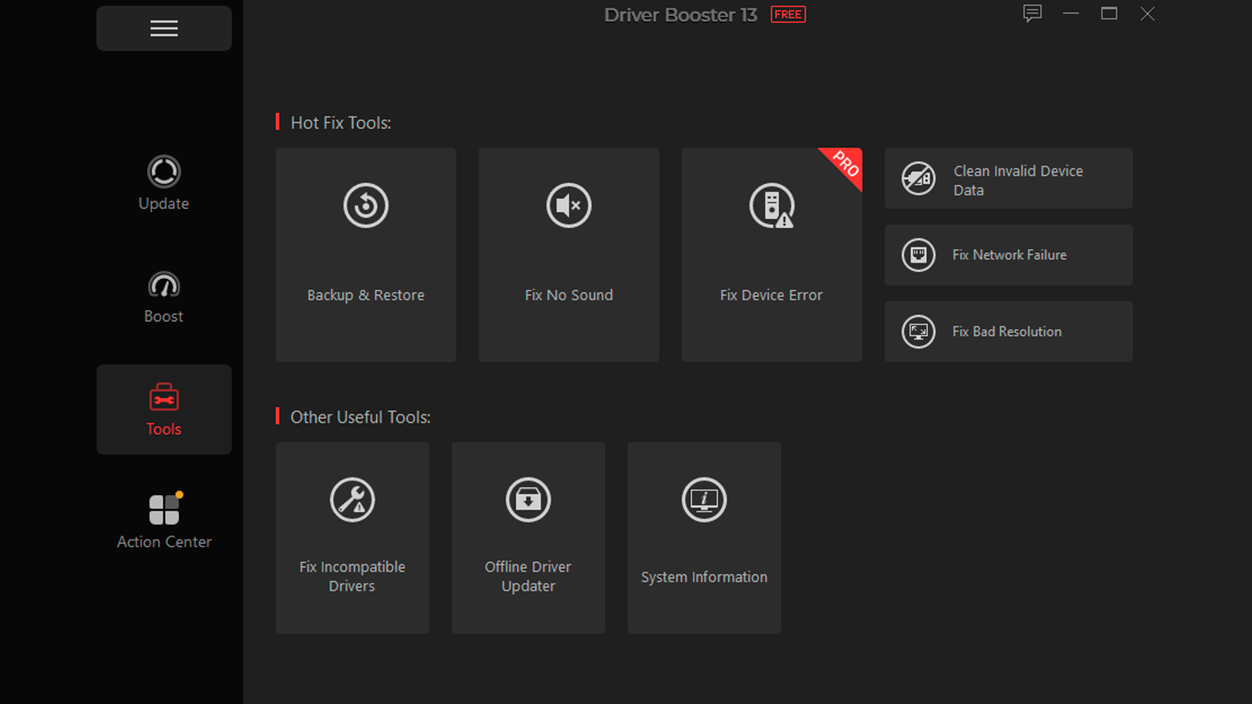The height and width of the screenshot is (704, 1252).
Task: Open the Boost section
Action: [163, 295]
